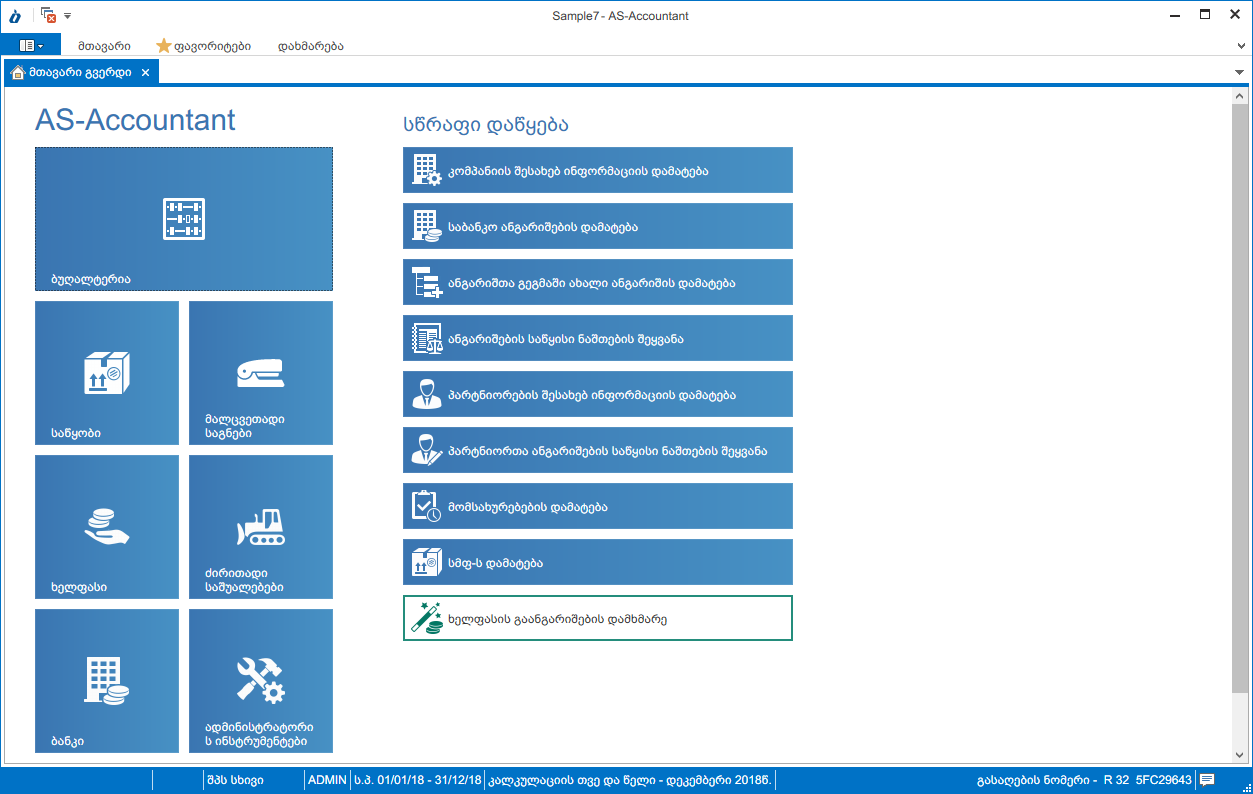Open the მალცვეთადი საგნები stapler tile
Screen dimensions: 1253x794
tap(261, 373)
